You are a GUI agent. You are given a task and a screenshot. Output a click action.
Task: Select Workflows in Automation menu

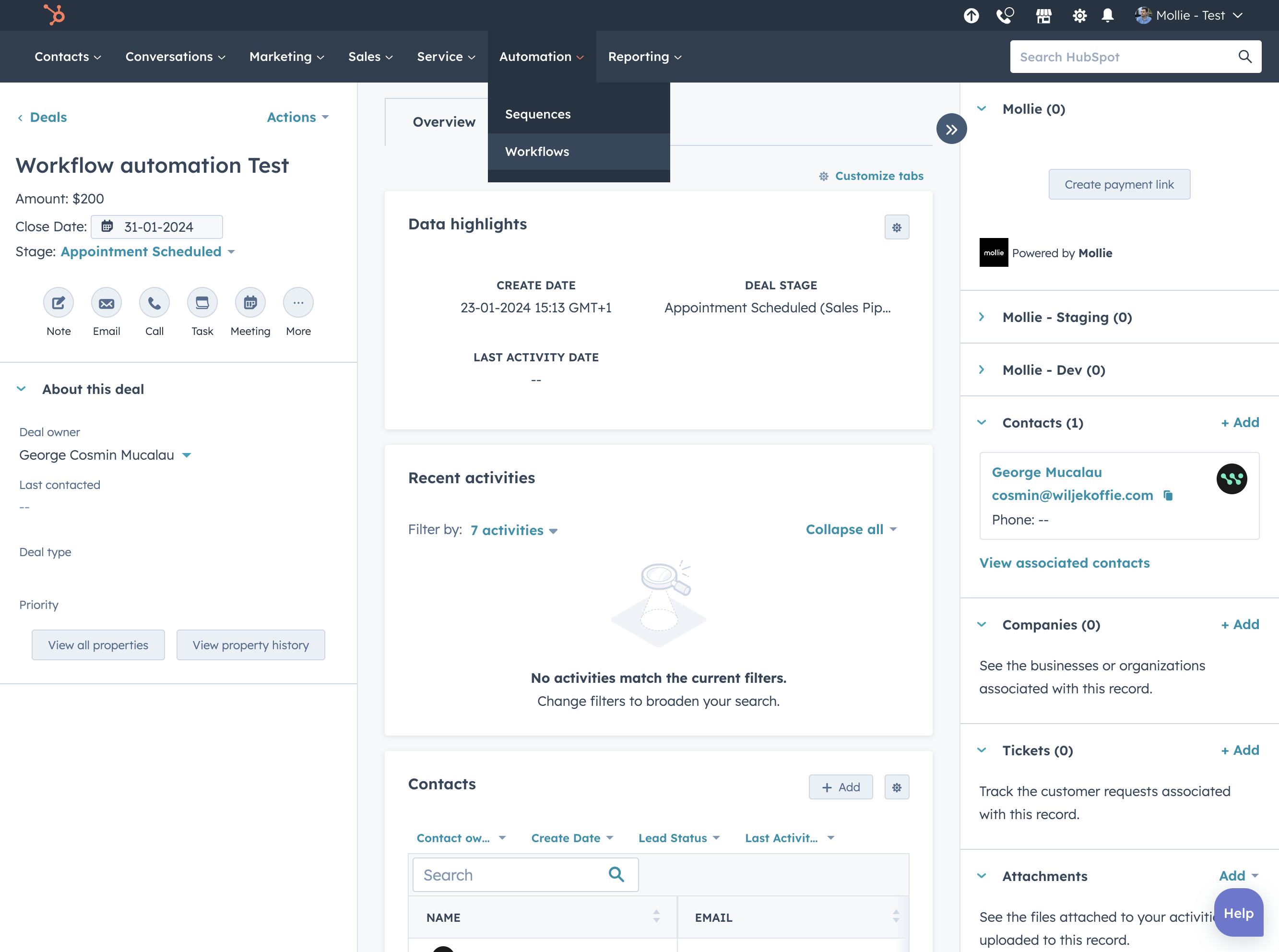tap(579, 152)
